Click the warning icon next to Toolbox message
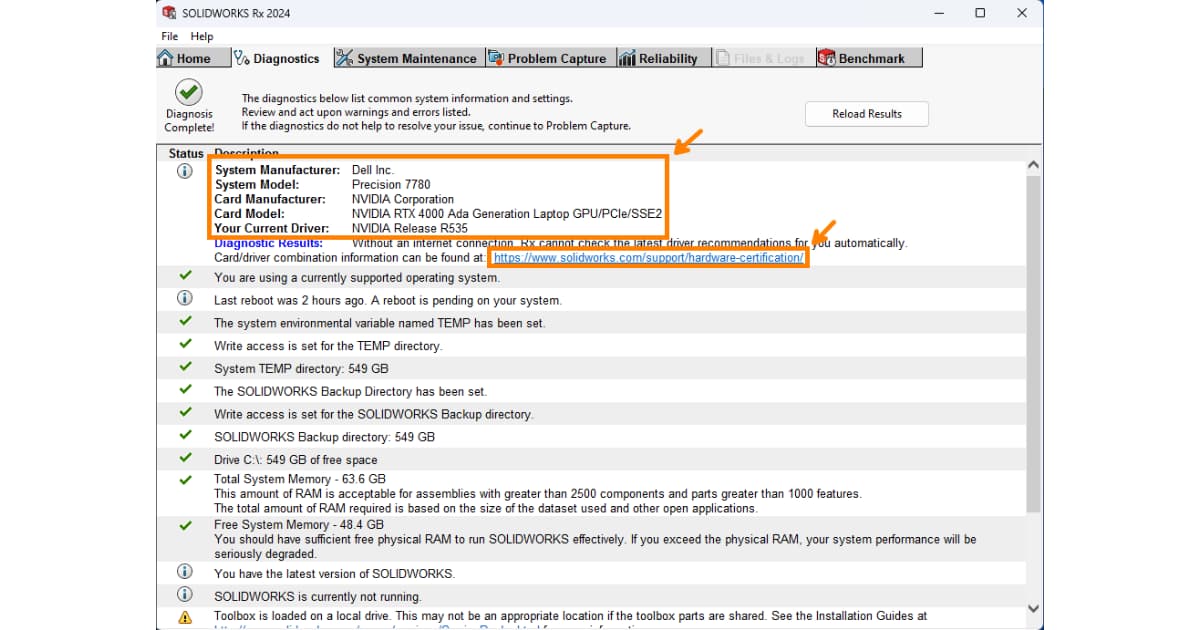The height and width of the screenshot is (630, 1200). [x=185, y=617]
